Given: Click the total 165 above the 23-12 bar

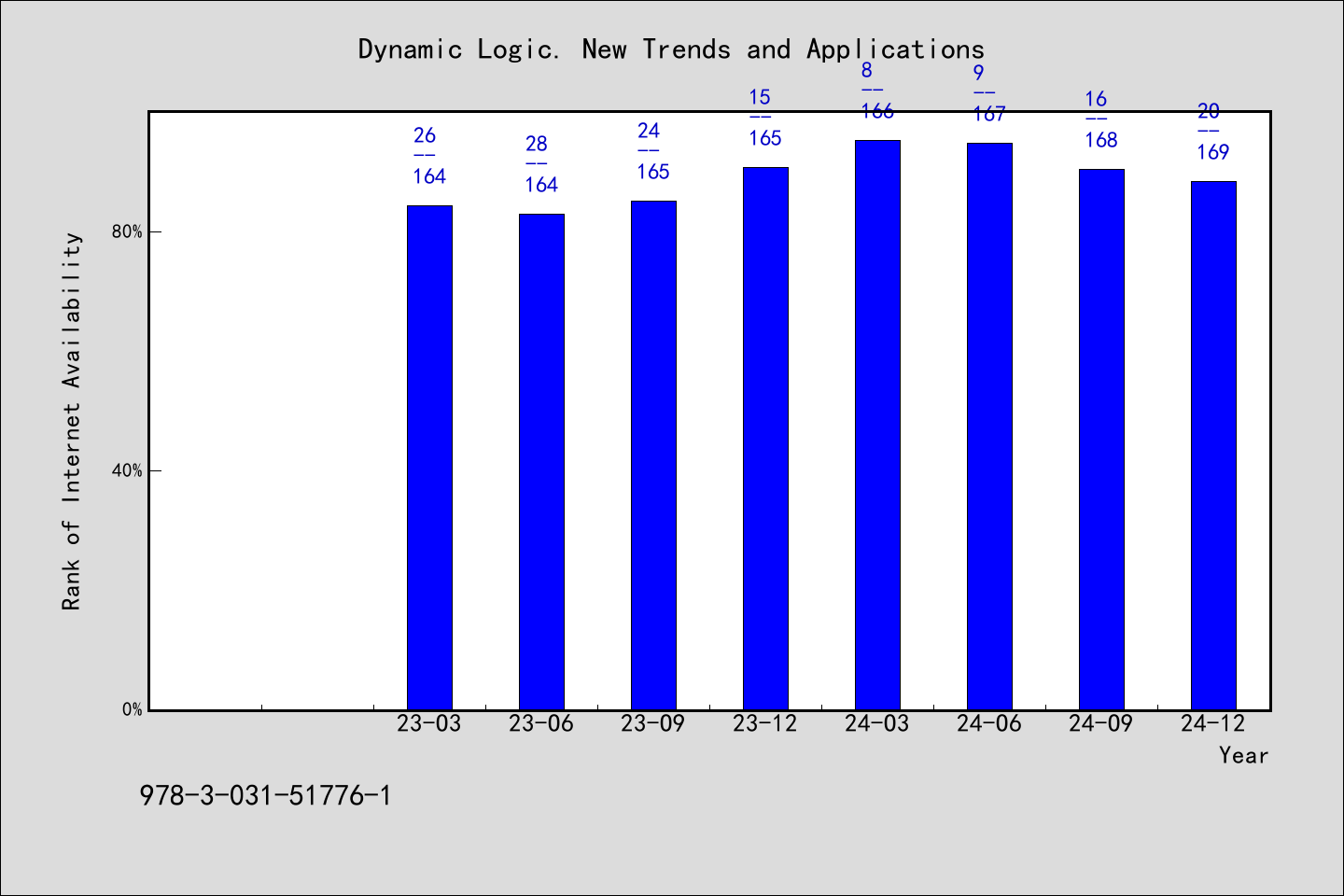Looking at the screenshot, I should (x=765, y=138).
